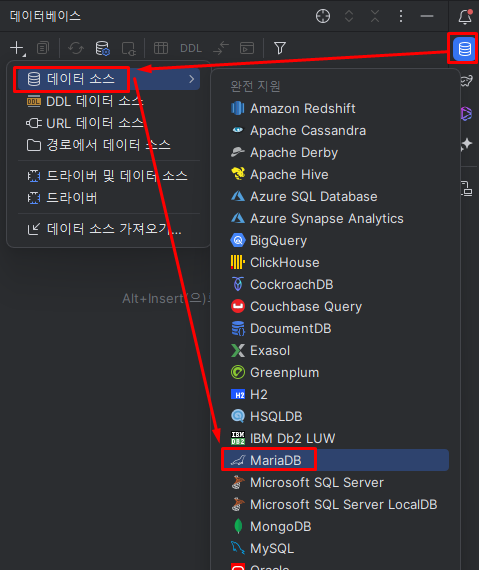
Task: Select 경로에서 데이터 소스 menu item
Action: [x=109, y=145]
